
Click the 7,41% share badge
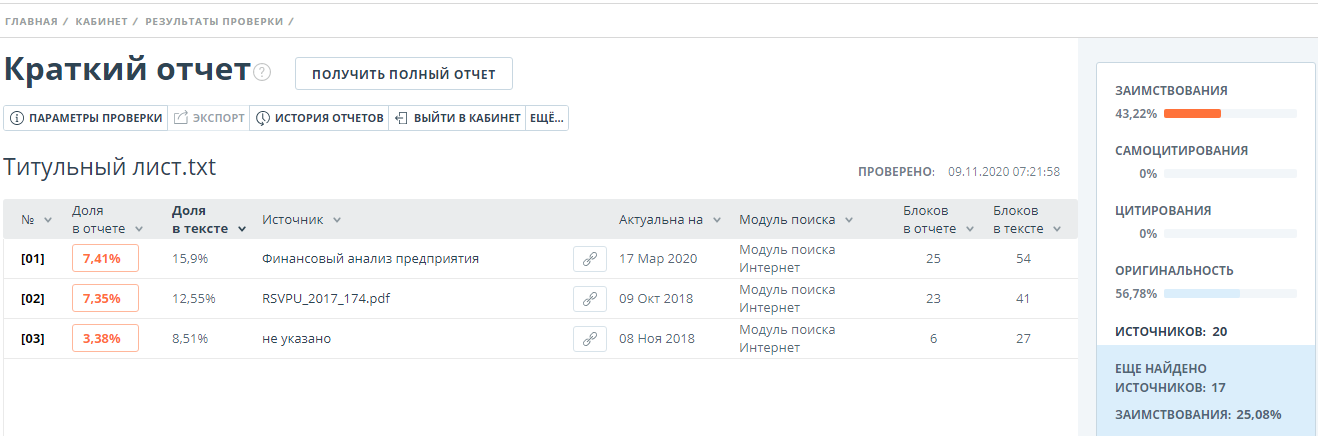pyautogui.click(x=105, y=259)
